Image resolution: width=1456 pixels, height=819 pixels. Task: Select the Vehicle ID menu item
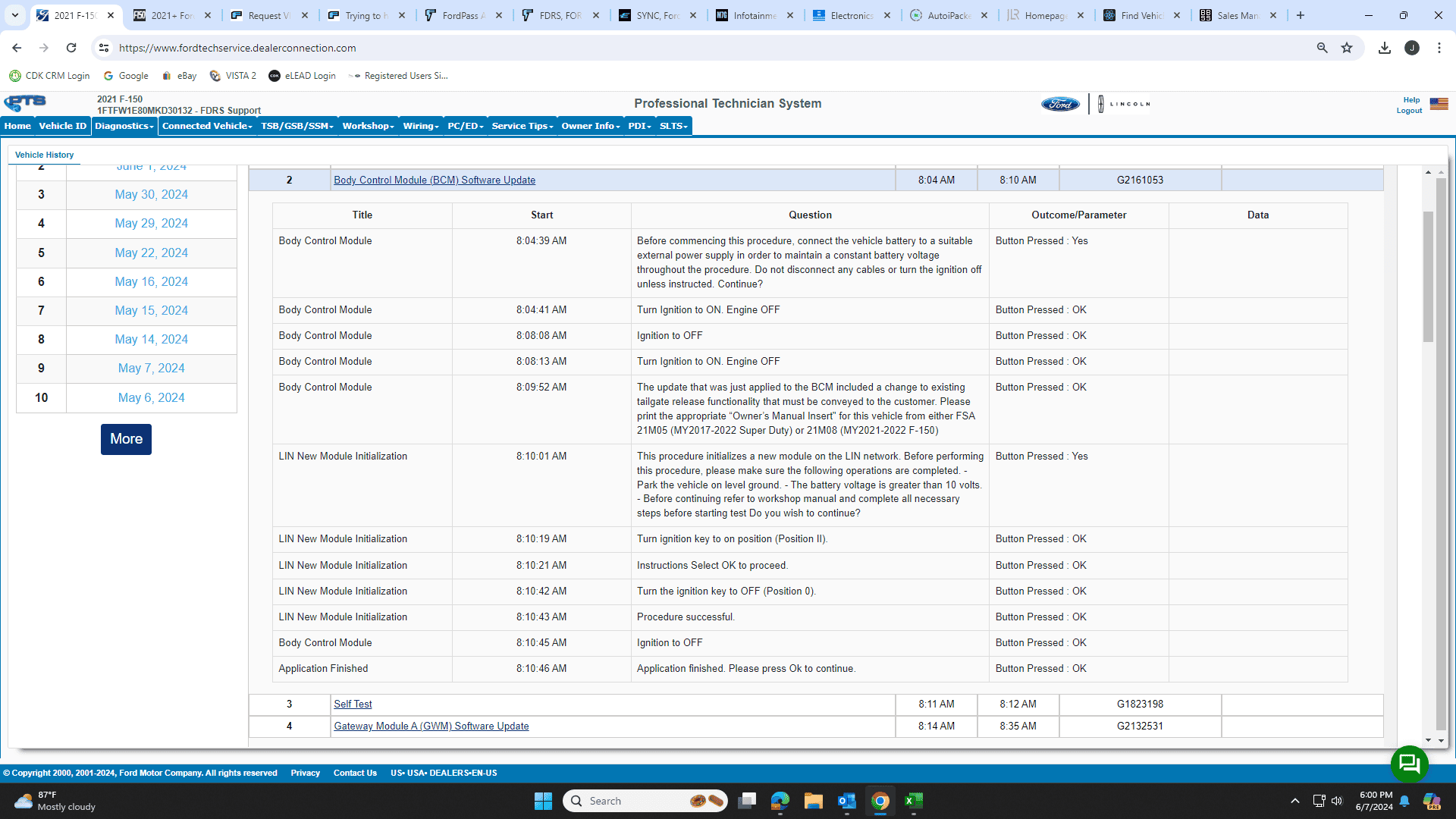point(62,126)
